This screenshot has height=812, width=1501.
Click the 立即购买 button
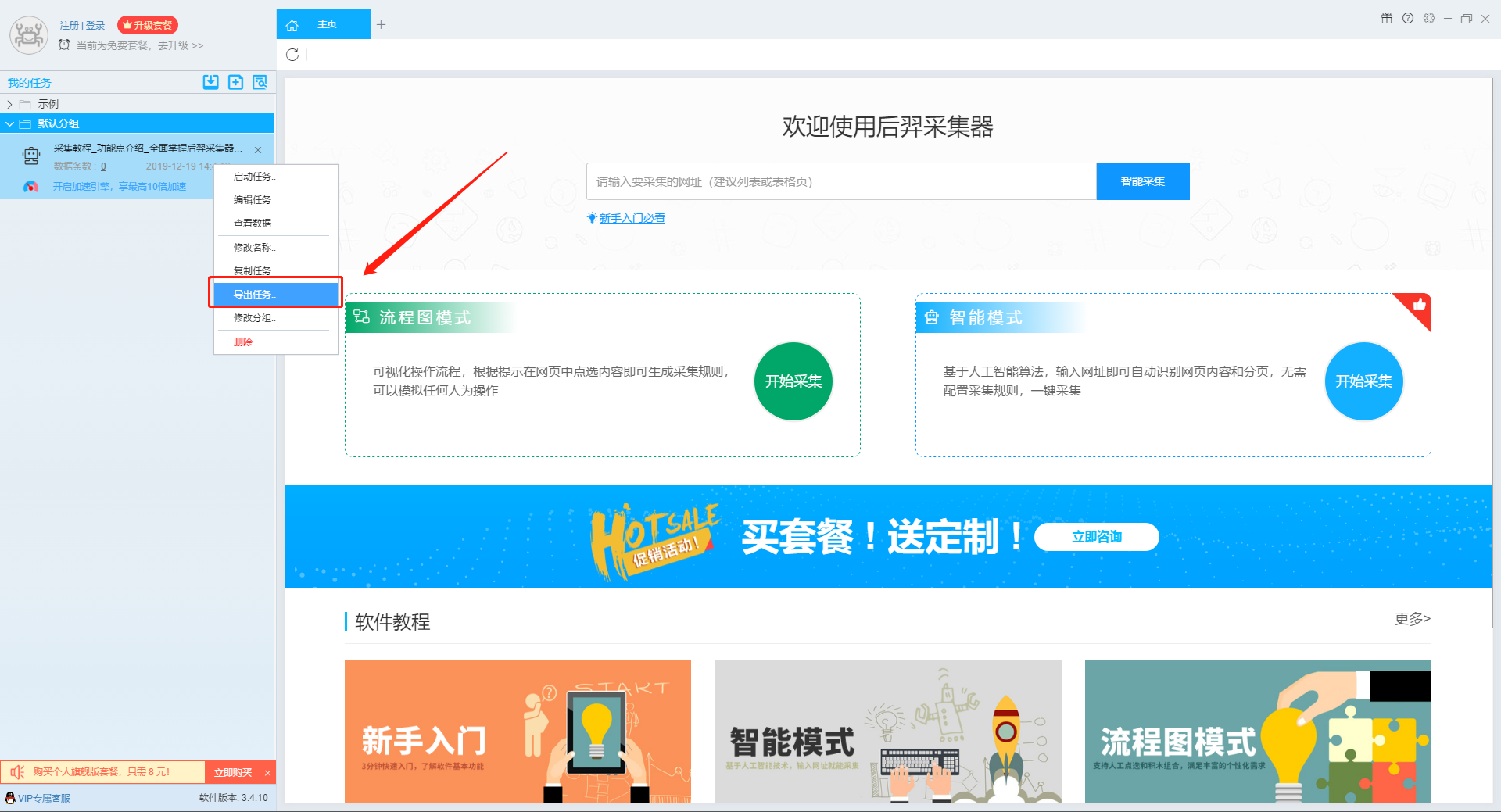click(x=233, y=772)
